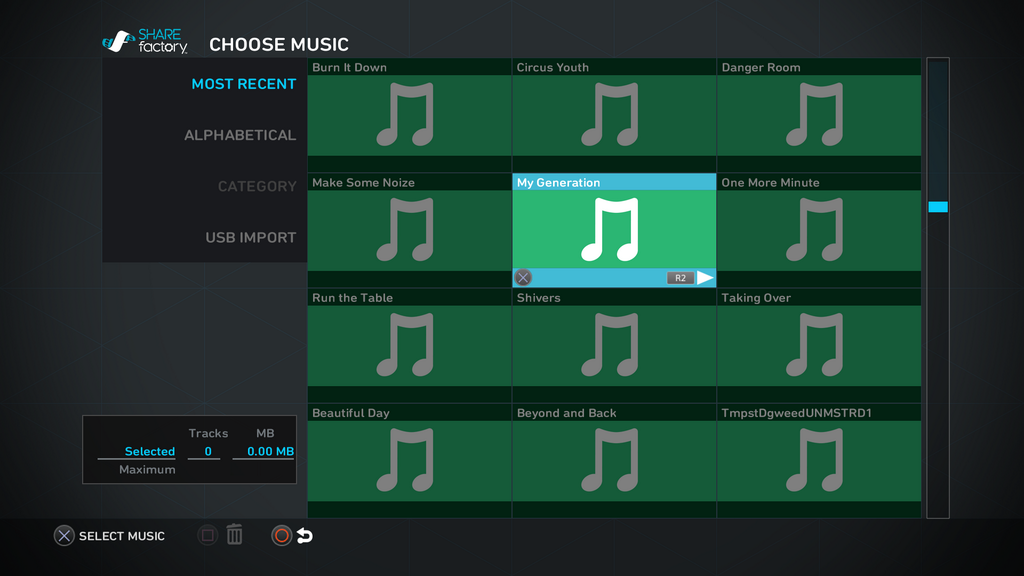Switch to the Most Recent sorting tab
The image size is (1024, 576).
(243, 84)
